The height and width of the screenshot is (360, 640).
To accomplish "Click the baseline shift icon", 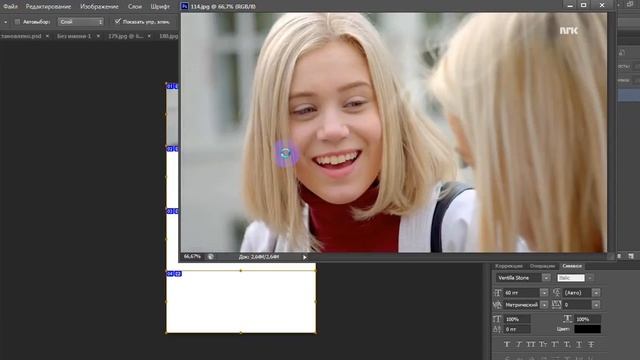I will (497, 329).
